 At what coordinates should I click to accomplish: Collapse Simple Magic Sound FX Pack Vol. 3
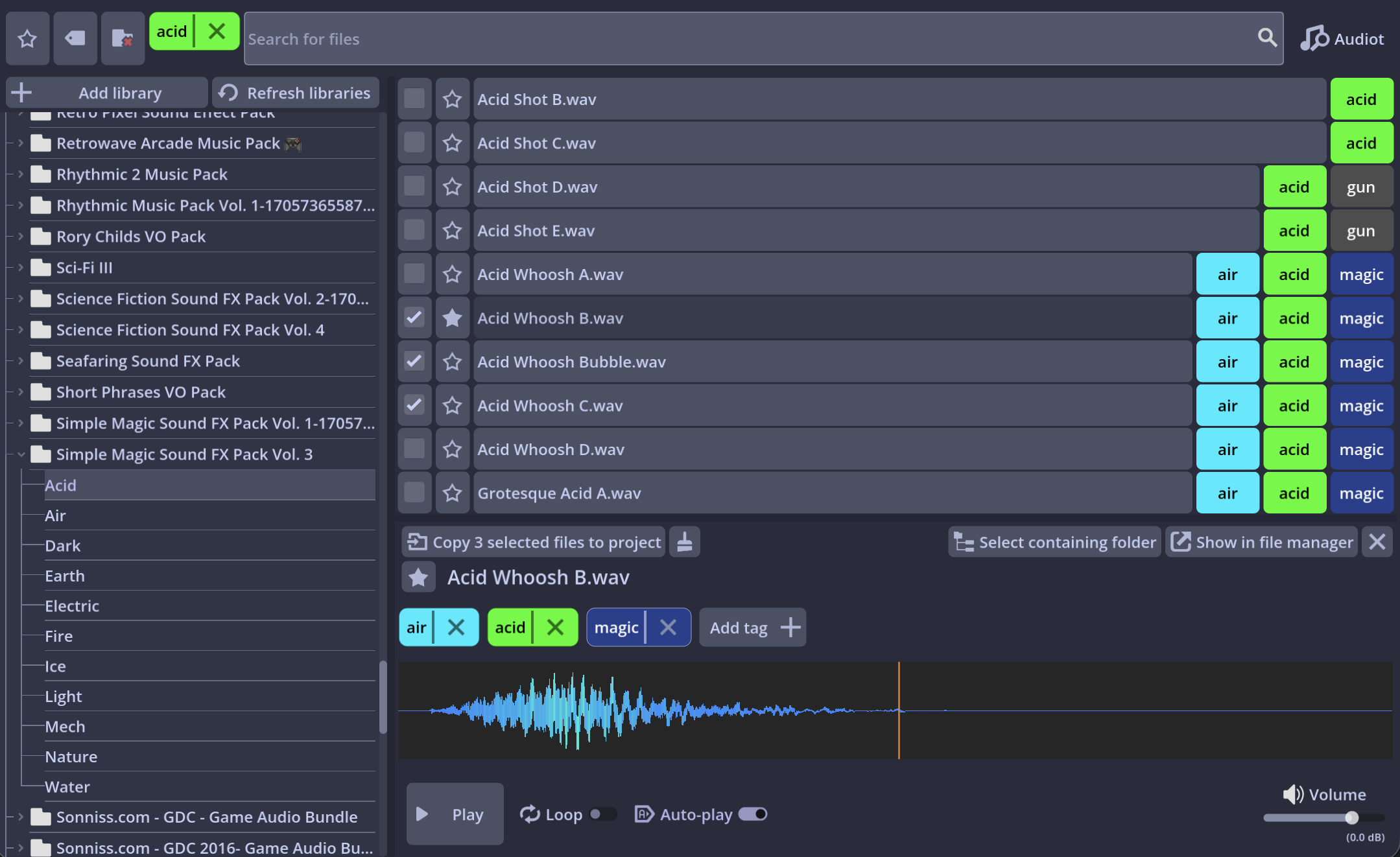tap(21, 454)
